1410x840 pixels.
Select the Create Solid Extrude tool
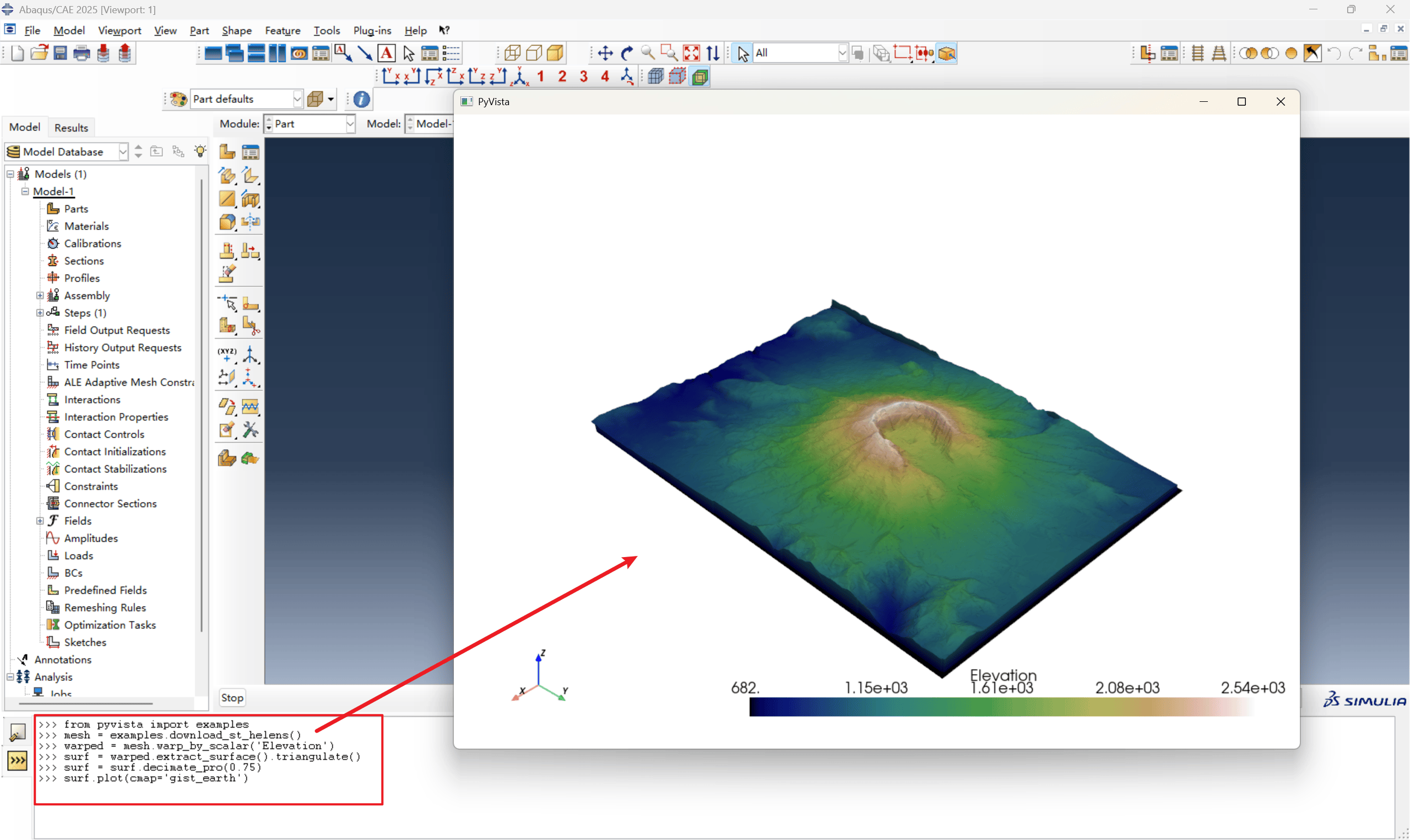227,176
